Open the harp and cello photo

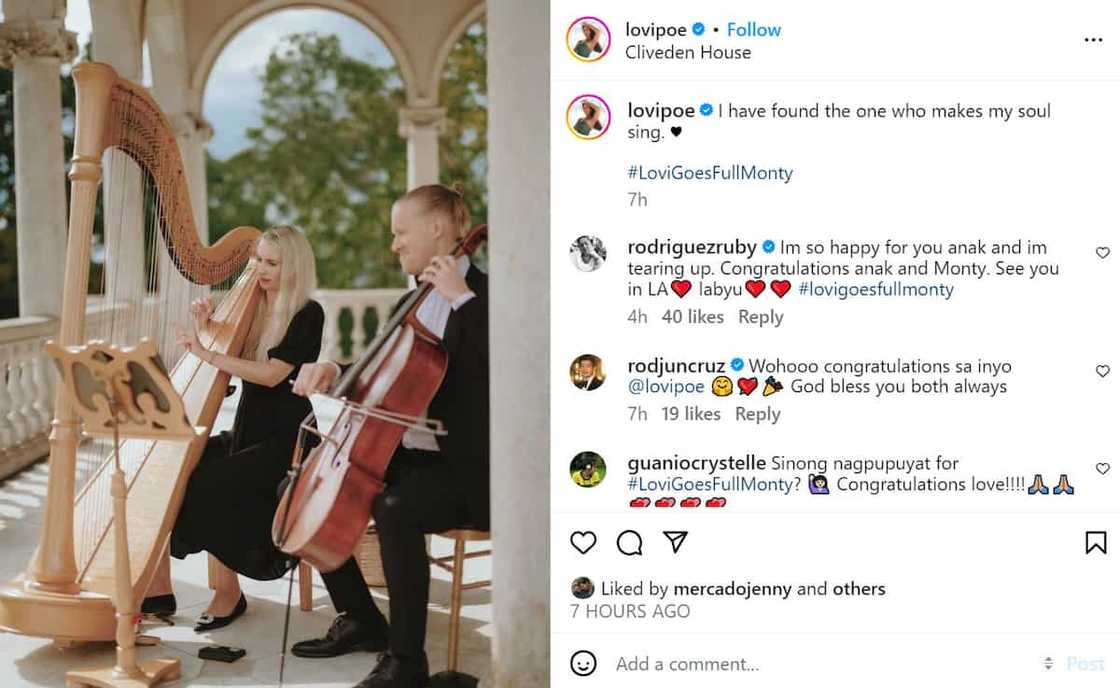275,344
